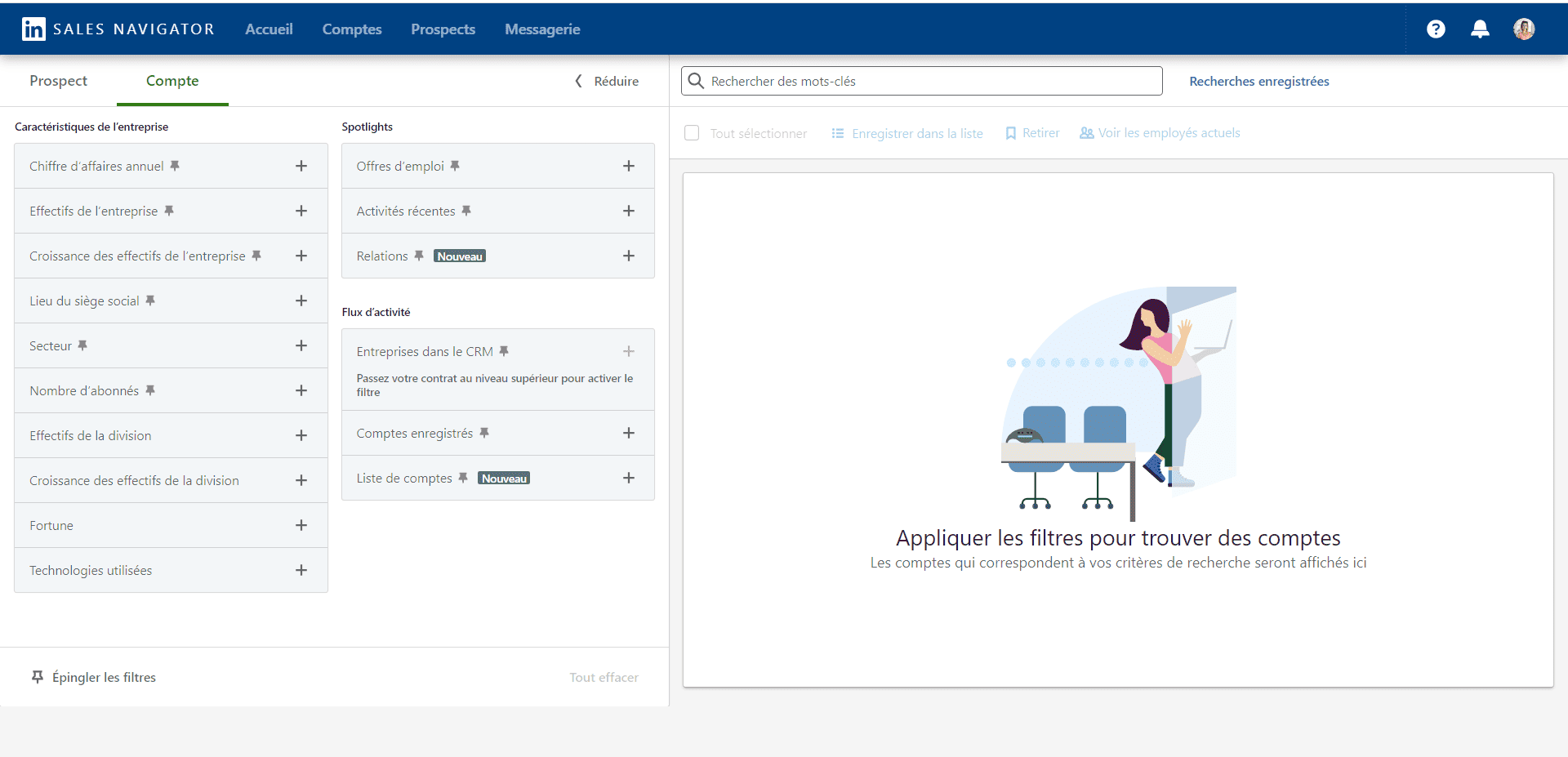
Task: Expand Technologies utilisées with plus
Action: pyautogui.click(x=301, y=570)
